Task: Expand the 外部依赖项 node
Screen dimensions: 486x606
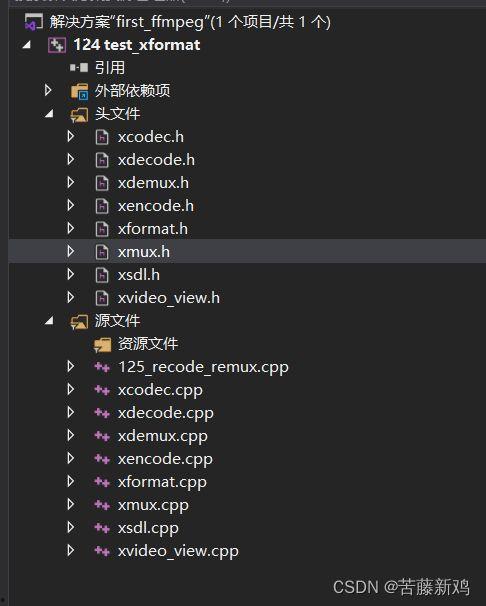Action: click(48, 90)
